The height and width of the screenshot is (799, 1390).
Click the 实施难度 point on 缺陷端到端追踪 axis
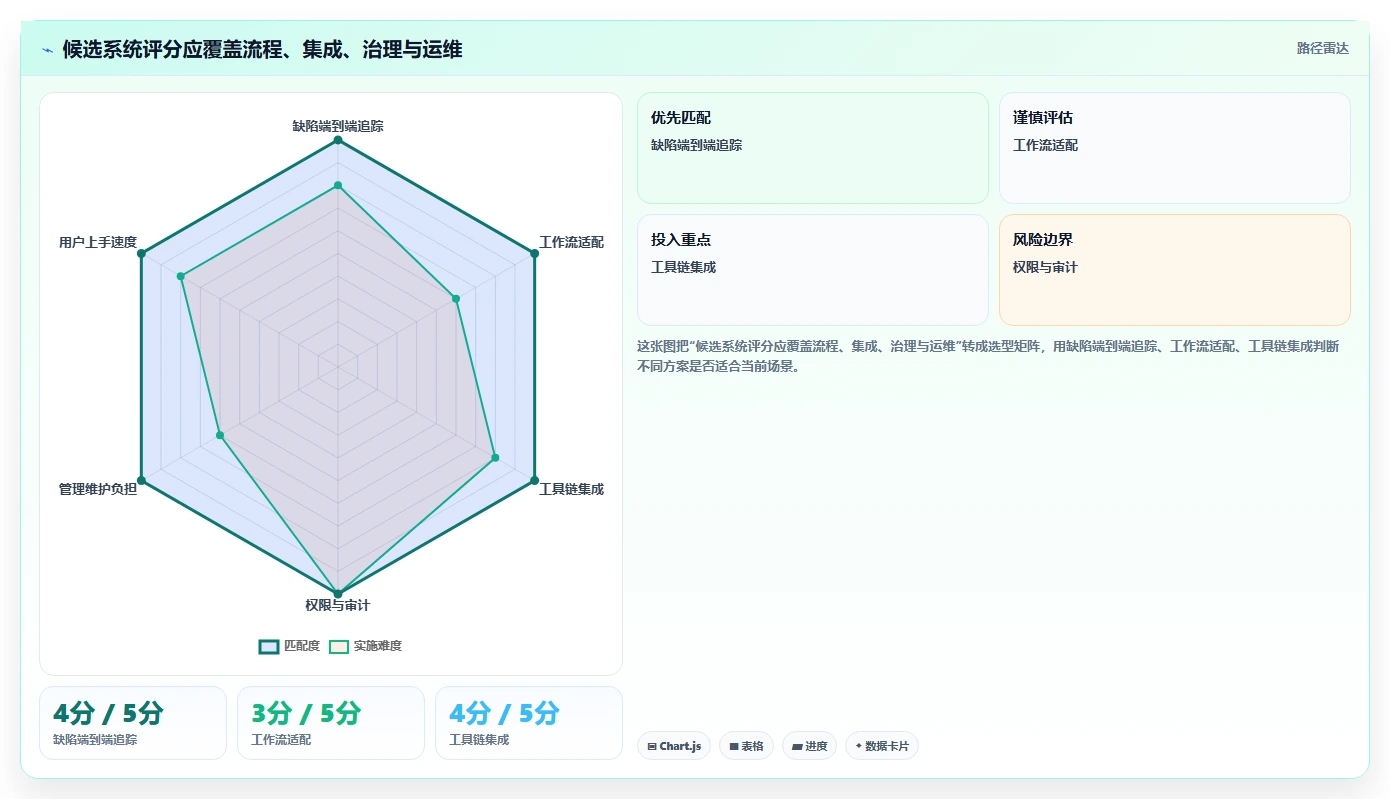point(338,185)
